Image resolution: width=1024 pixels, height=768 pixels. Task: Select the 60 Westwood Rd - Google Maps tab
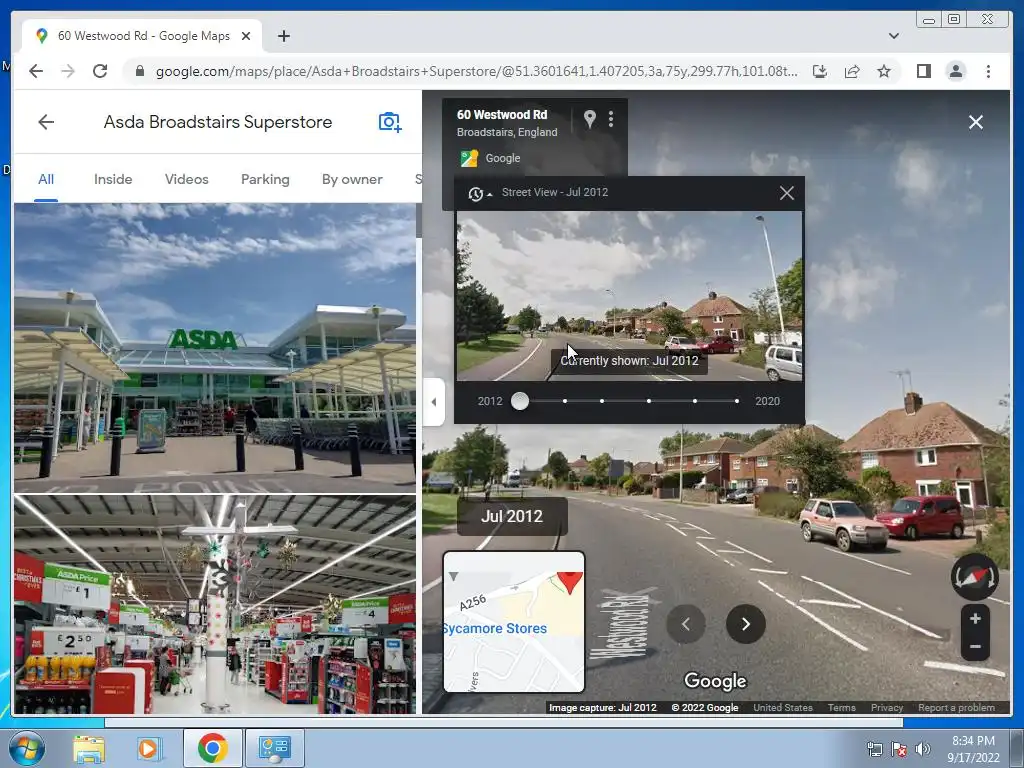pyautogui.click(x=143, y=36)
